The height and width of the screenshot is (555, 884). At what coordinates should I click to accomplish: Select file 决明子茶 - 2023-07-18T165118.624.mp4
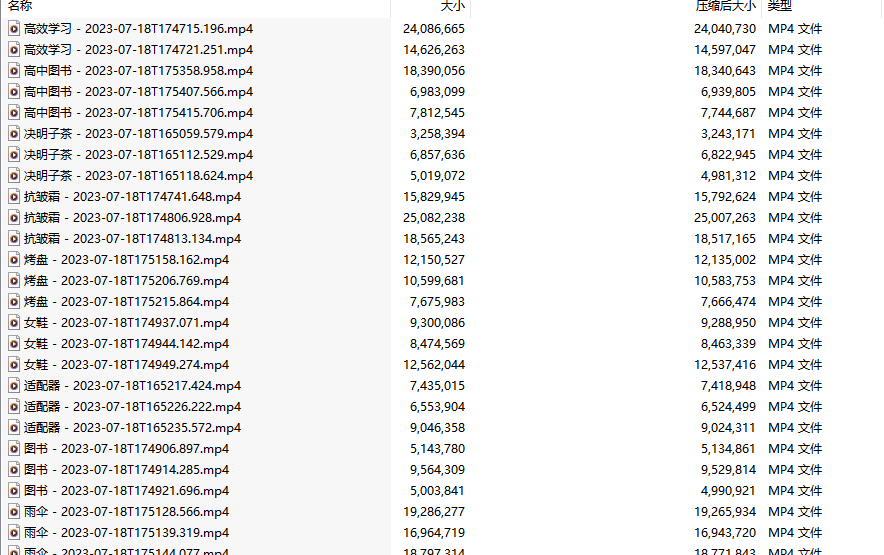click(x=139, y=176)
